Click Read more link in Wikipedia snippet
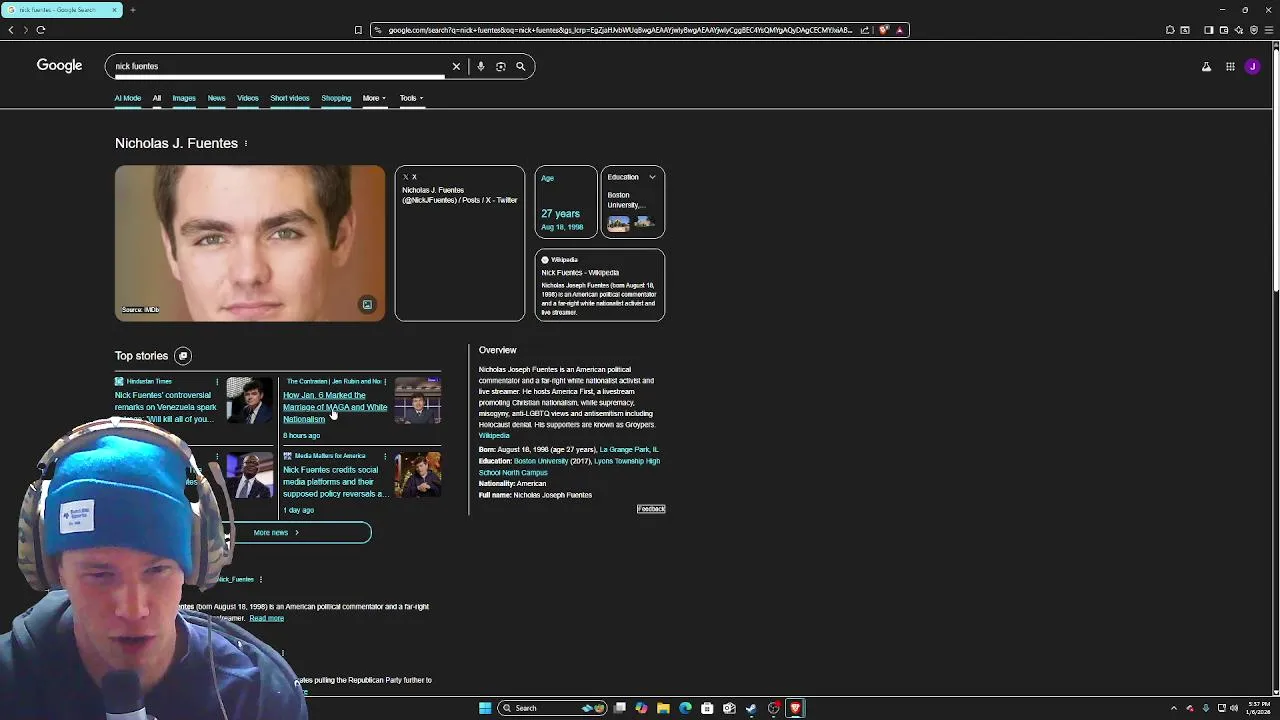Image resolution: width=1280 pixels, height=720 pixels. pos(267,618)
